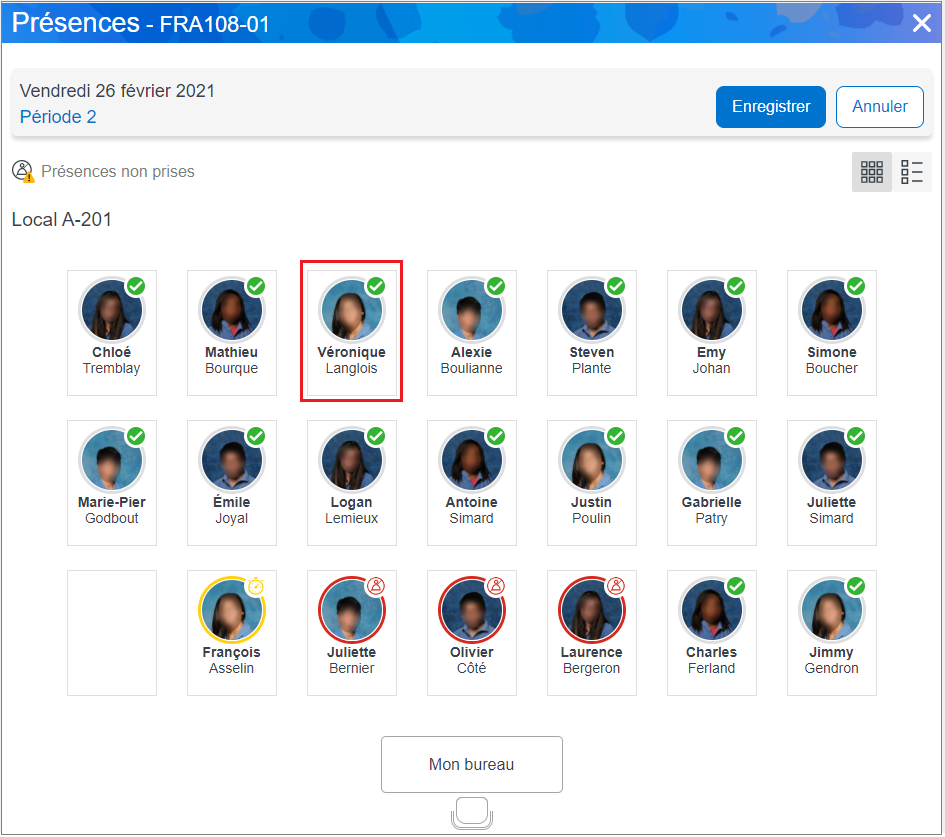Click the chair icon below Mon bureau
The width and height of the screenshot is (945, 837).
pyautogui.click(x=471, y=812)
